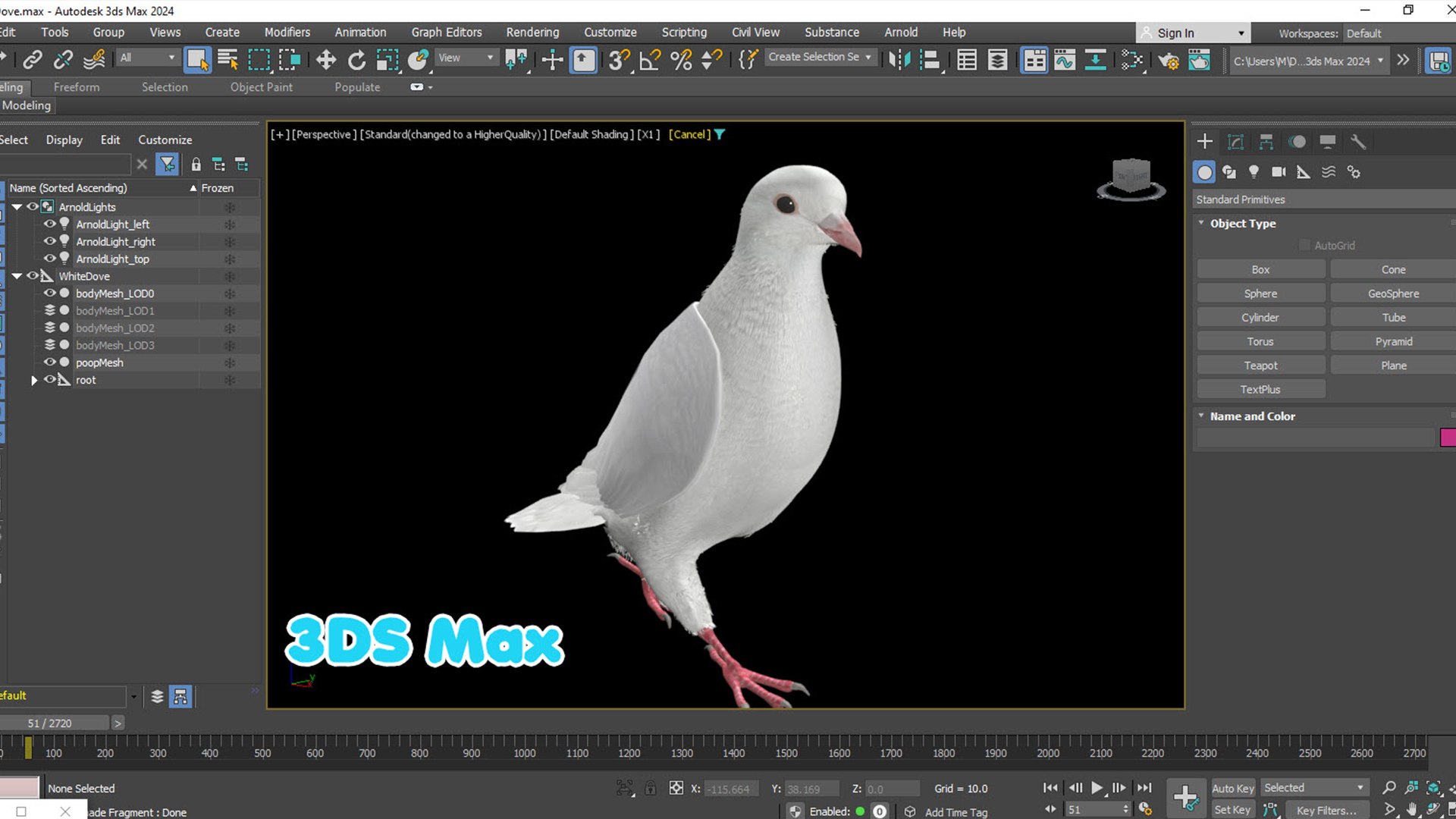Collapse the Object Type rollout
Viewport: 1456px width, 819px height.
coord(1243,223)
